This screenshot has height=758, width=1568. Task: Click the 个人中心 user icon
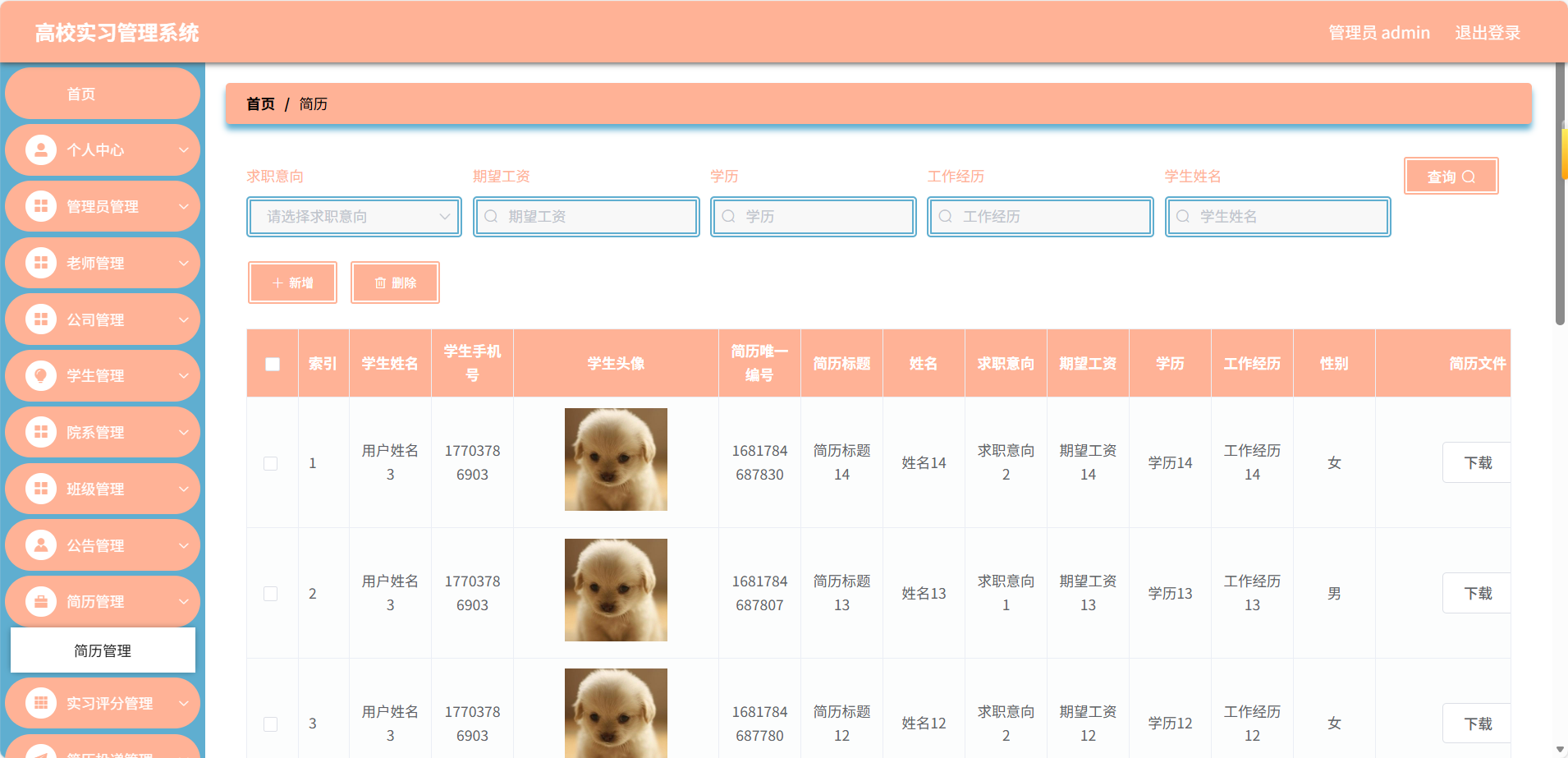coord(41,149)
